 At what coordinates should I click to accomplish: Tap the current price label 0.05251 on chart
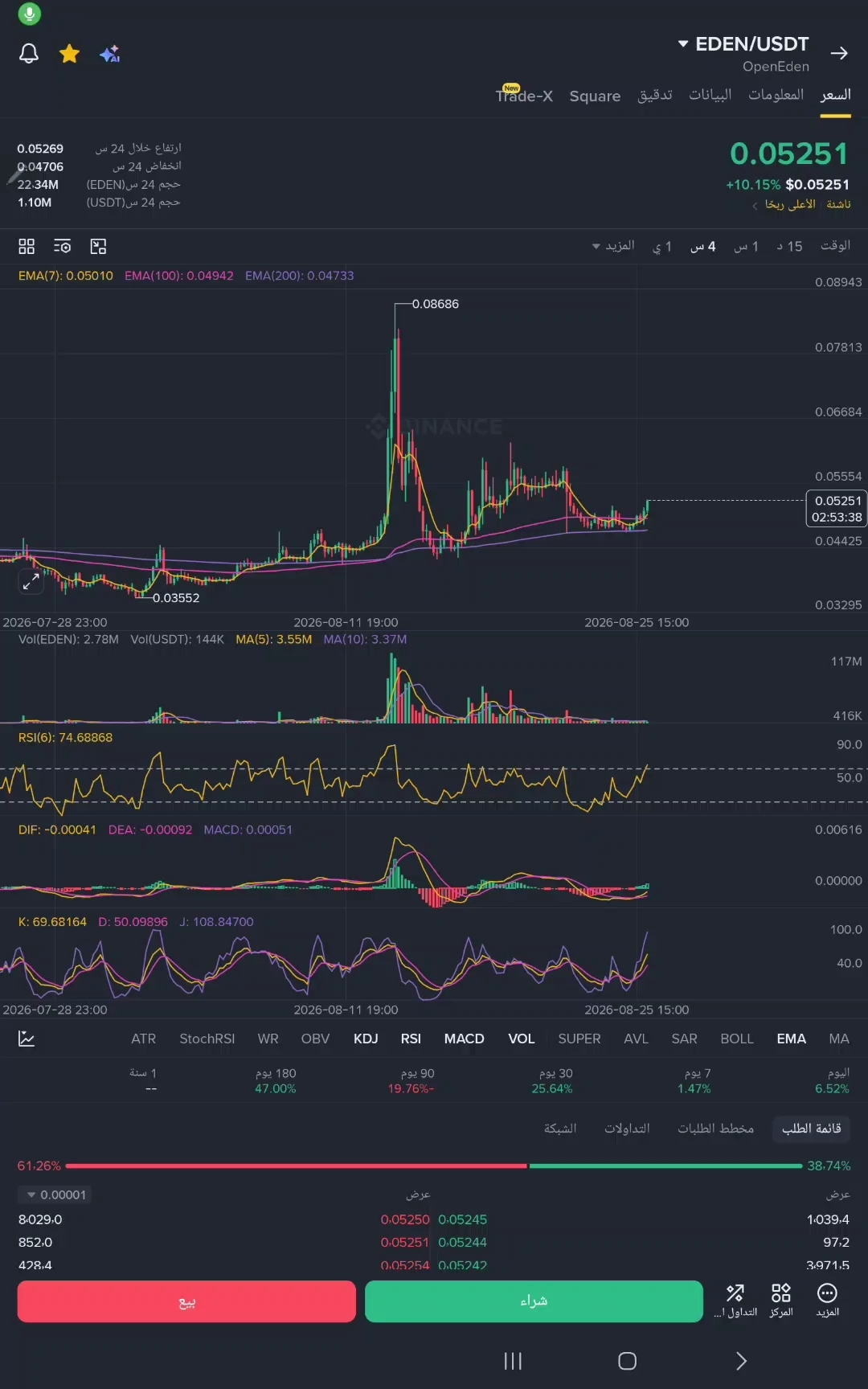pos(837,509)
